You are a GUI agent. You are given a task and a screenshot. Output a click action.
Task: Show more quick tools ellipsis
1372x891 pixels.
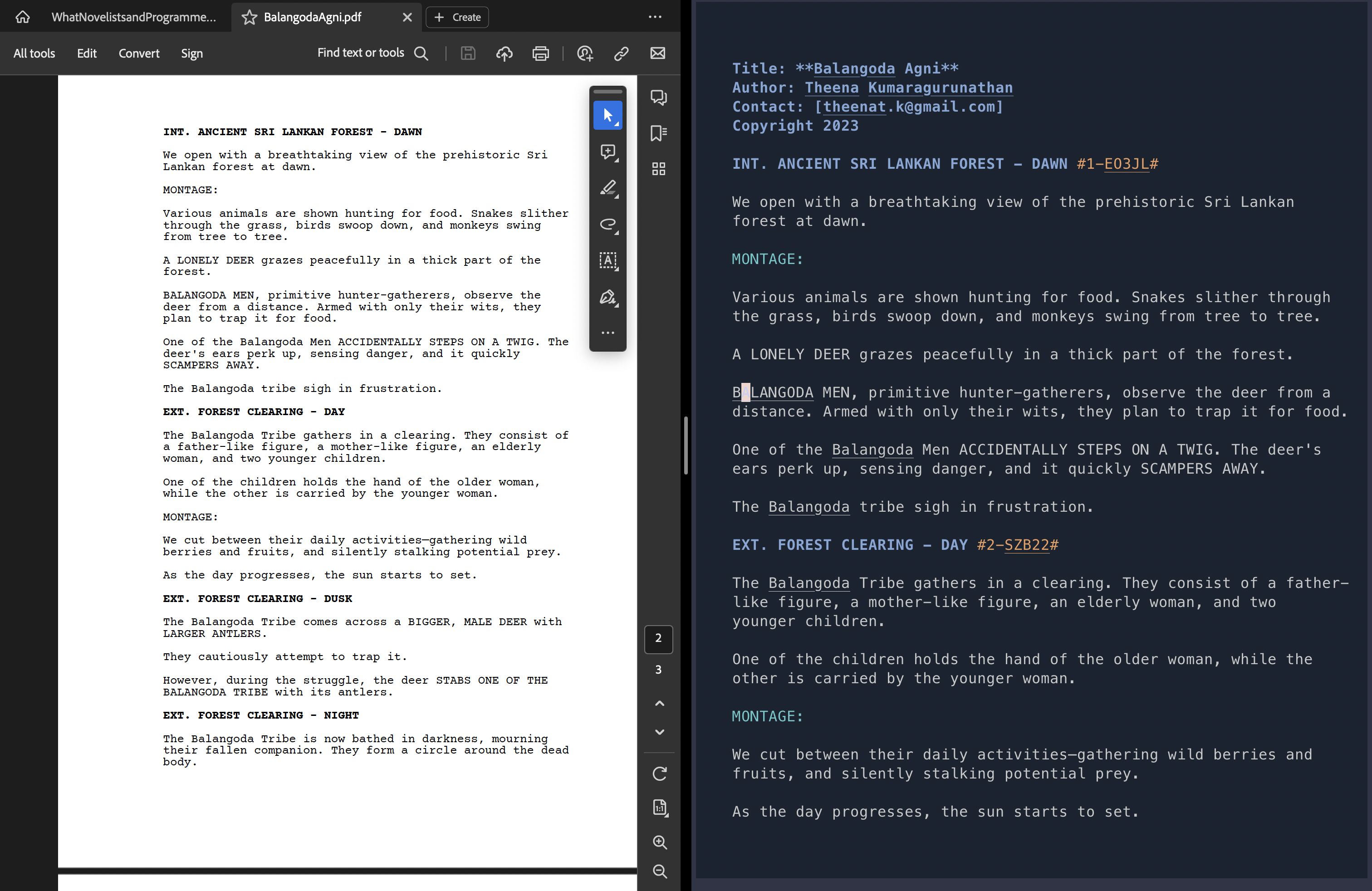(608, 333)
